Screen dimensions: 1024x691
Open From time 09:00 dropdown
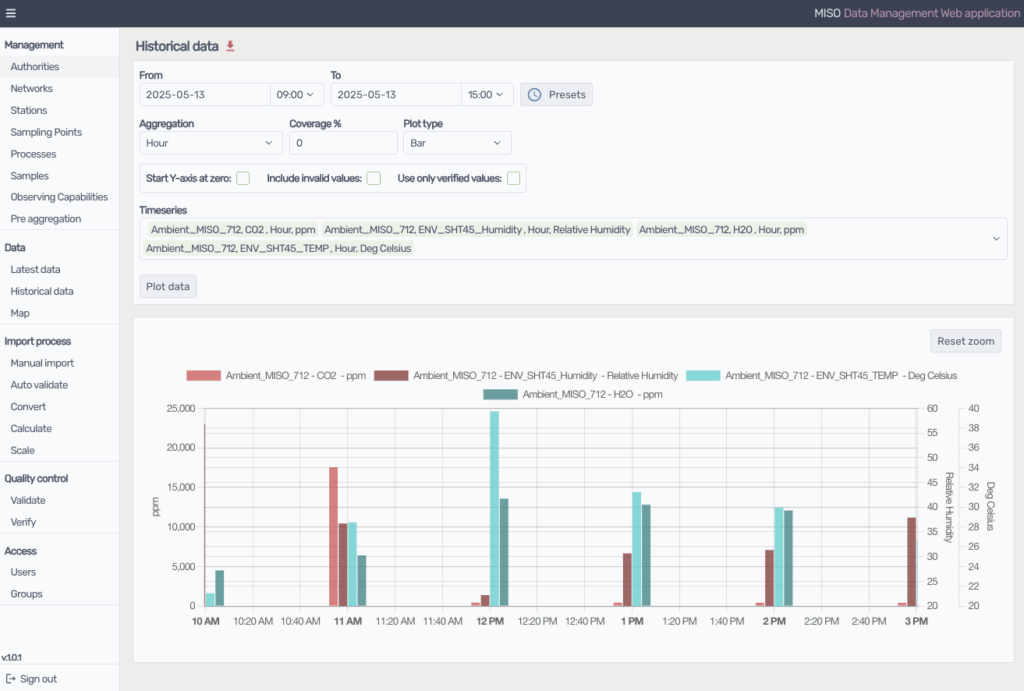coord(296,94)
